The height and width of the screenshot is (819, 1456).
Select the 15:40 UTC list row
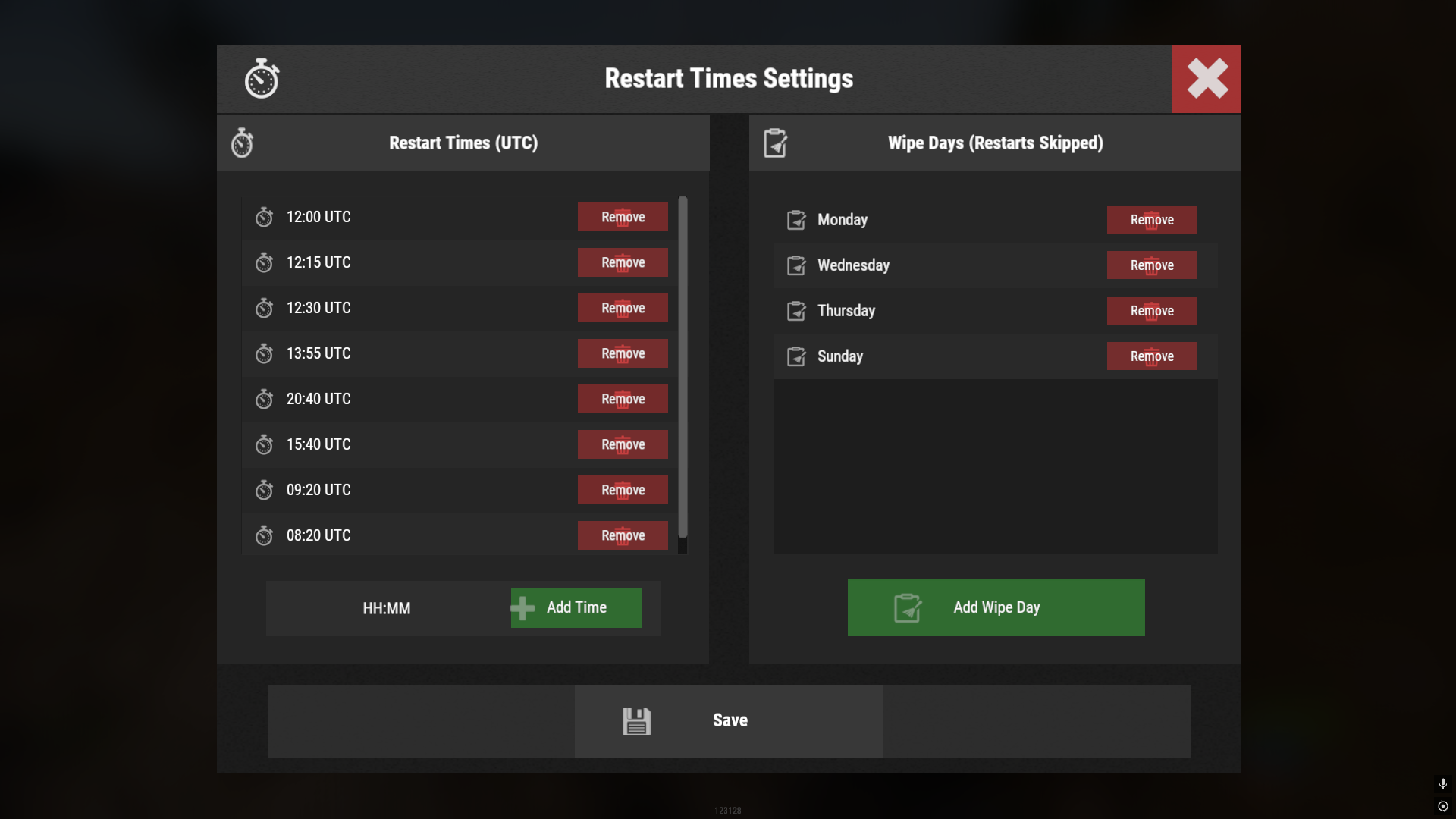tap(460, 444)
